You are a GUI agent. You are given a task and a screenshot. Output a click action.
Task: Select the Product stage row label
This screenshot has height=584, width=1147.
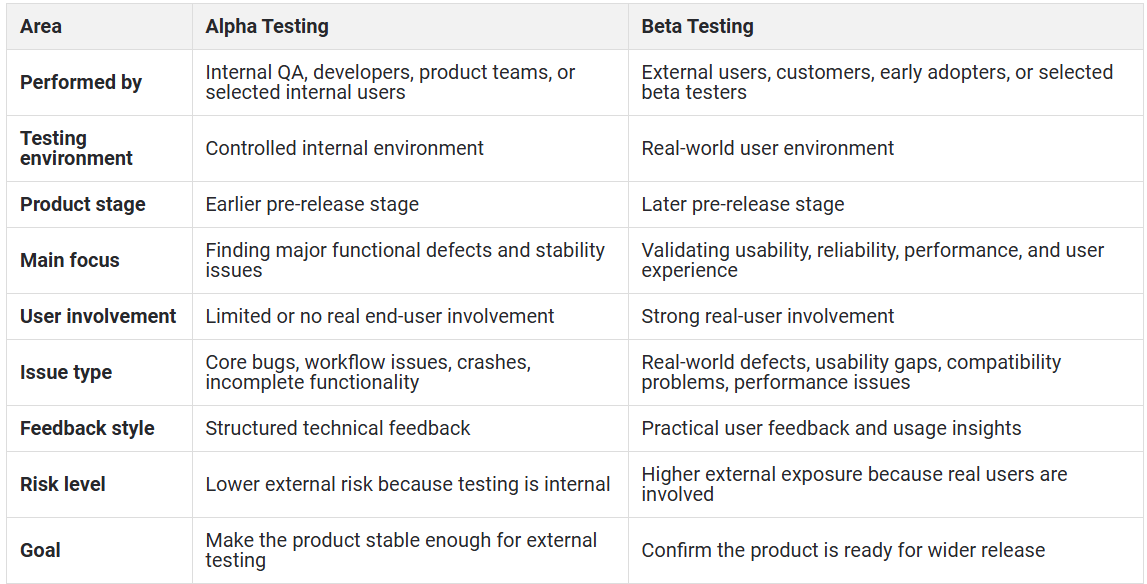pyautogui.click(x=83, y=204)
